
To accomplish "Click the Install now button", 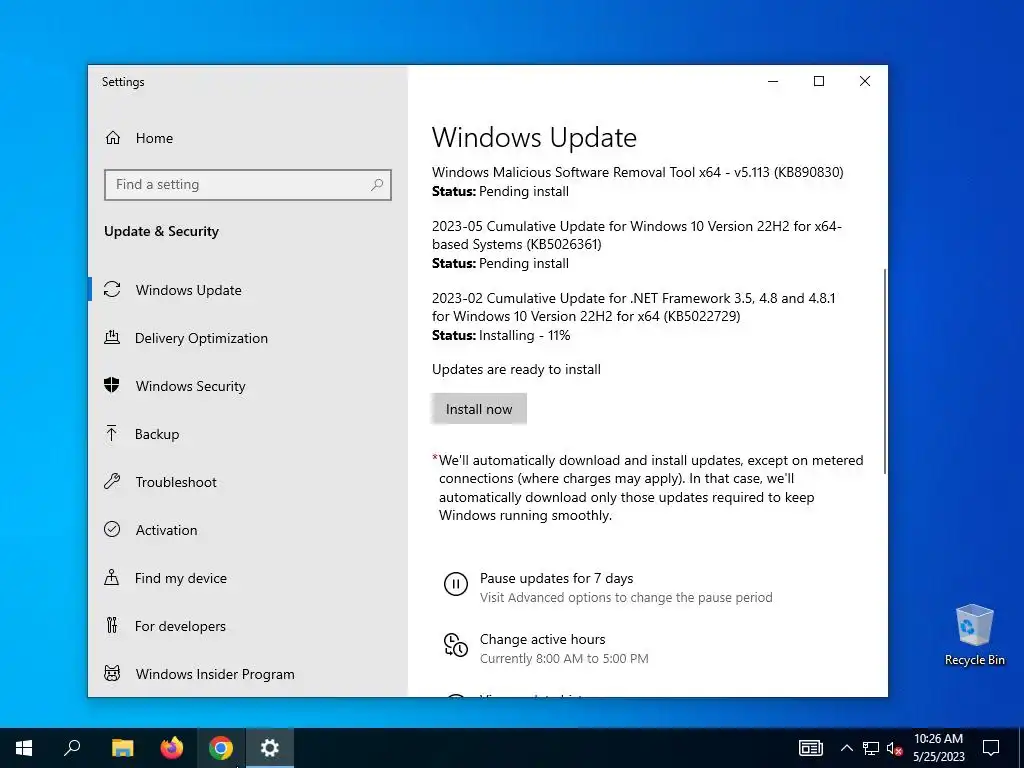I will (x=479, y=409).
